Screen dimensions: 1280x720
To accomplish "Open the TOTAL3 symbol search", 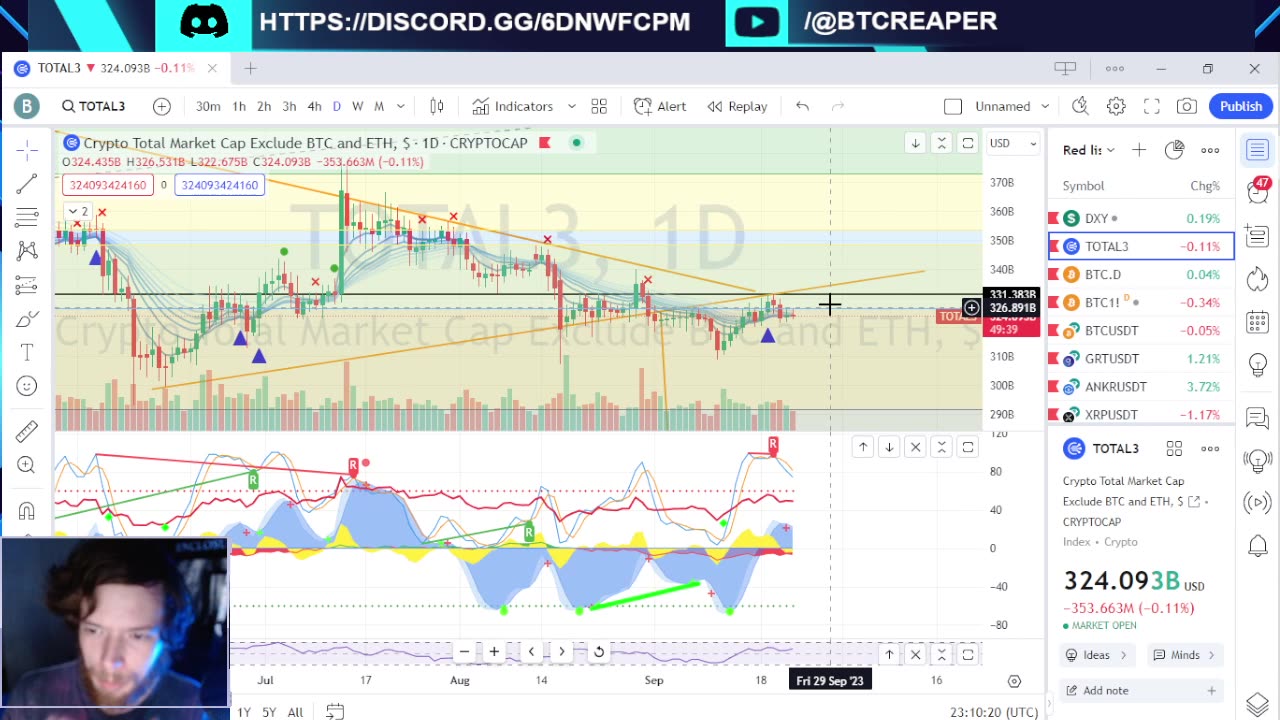I will click(x=93, y=106).
